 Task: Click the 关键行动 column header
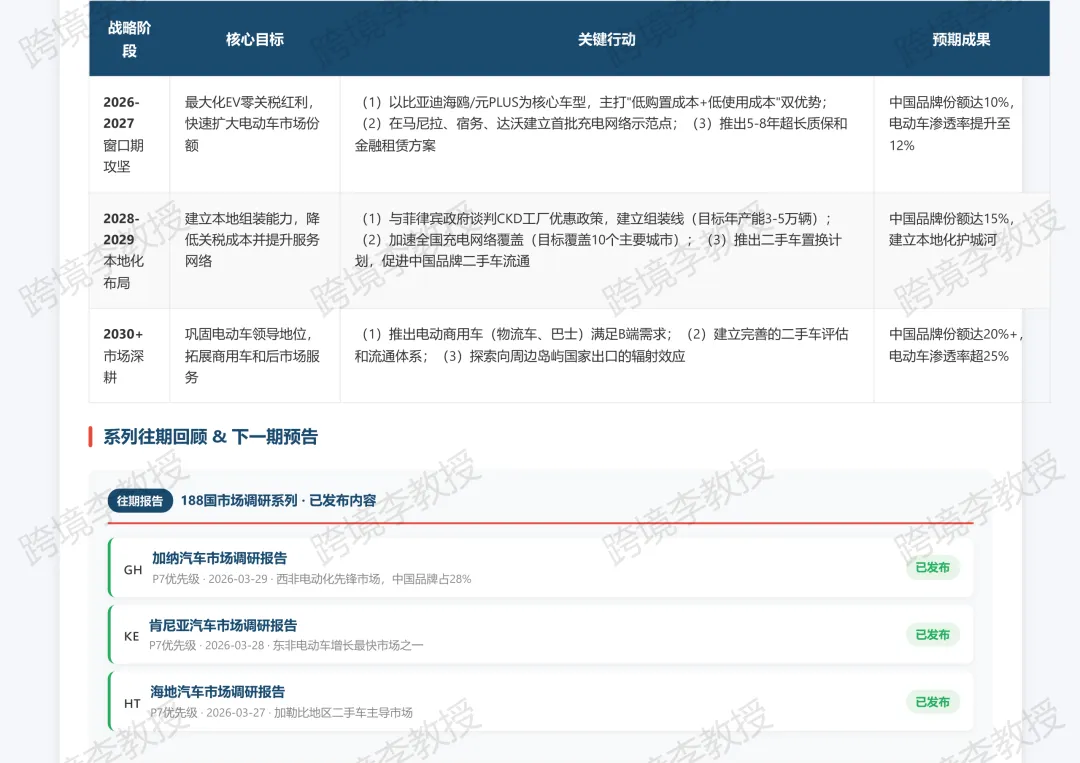pyautogui.click(x=607, y=39)
